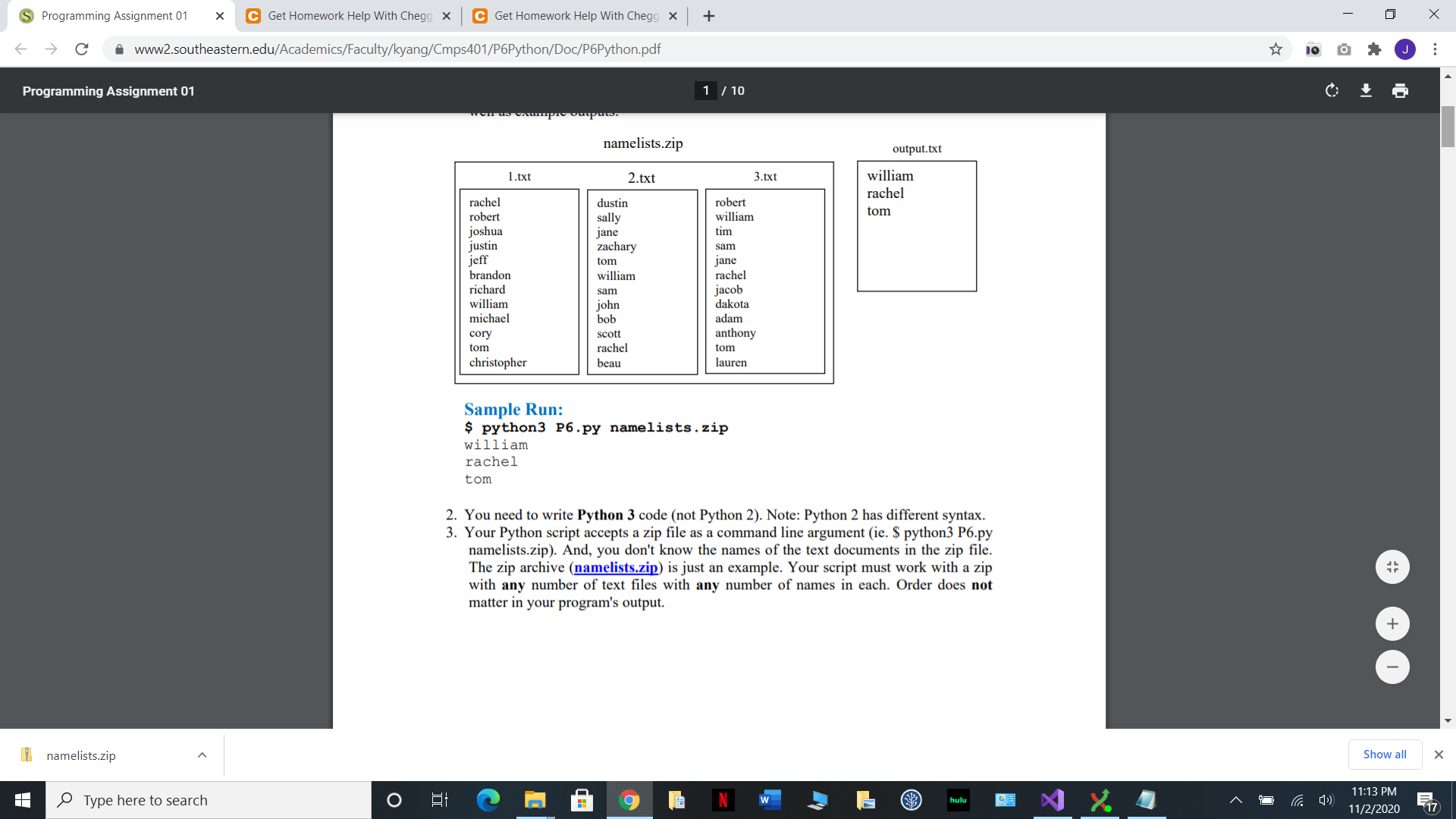Open the Chrome three-dot menu

click(x=1435, y=49)
